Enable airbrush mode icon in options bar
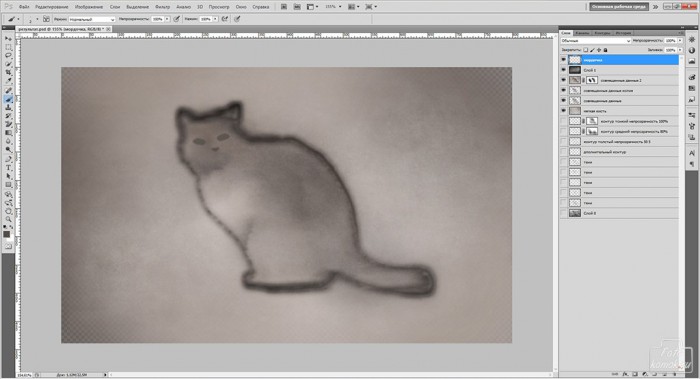 click(225, 19)
